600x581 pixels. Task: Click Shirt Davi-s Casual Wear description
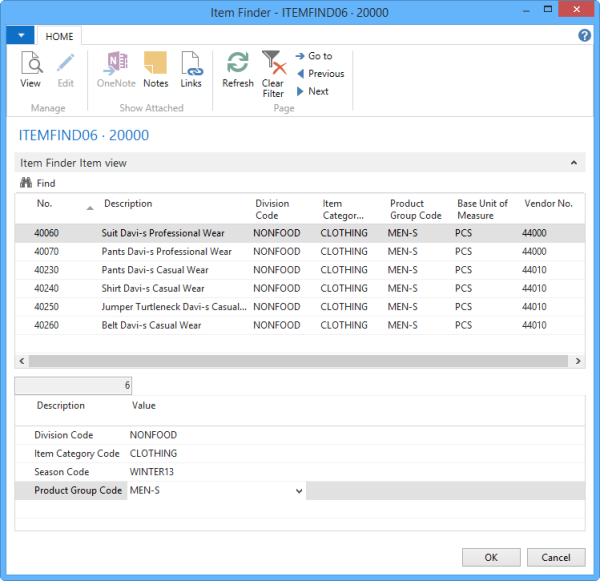click(x=153, y=288)
